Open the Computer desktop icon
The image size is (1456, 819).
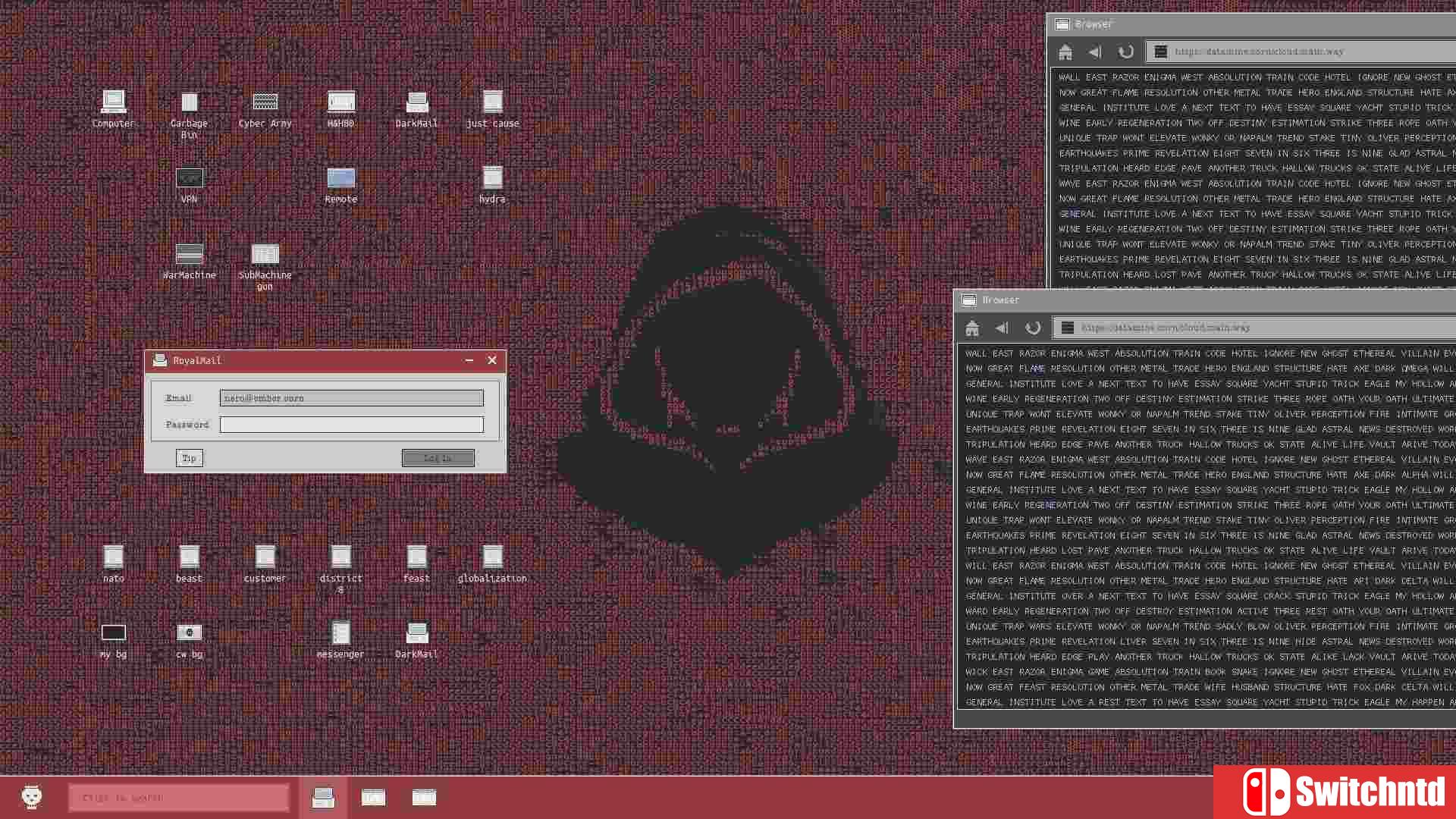tap(113, 108)
